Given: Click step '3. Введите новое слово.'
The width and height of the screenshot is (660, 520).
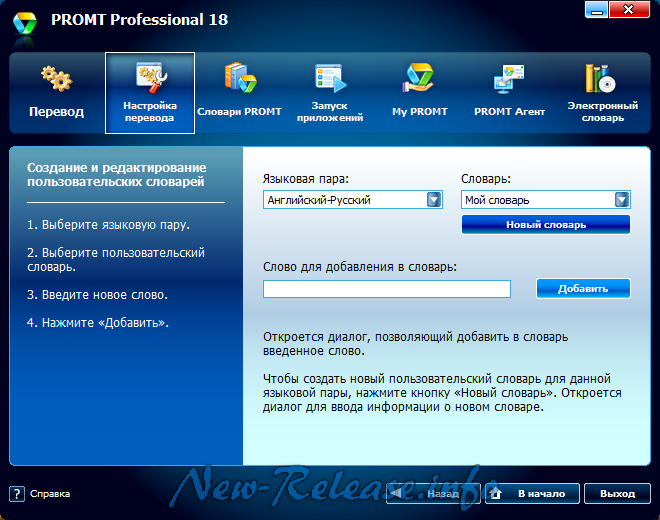Looking at the screenshot, I should 97,295.
